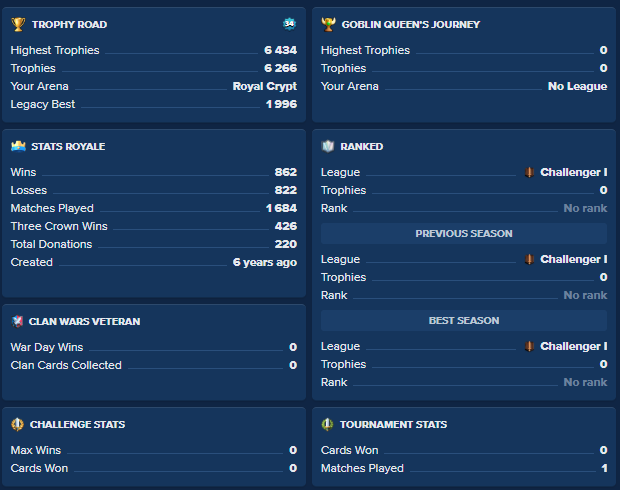This screenshot has height=490, width=620.
Task: Click the Previous Season Challenger I text
Action: tap(574, 259)
